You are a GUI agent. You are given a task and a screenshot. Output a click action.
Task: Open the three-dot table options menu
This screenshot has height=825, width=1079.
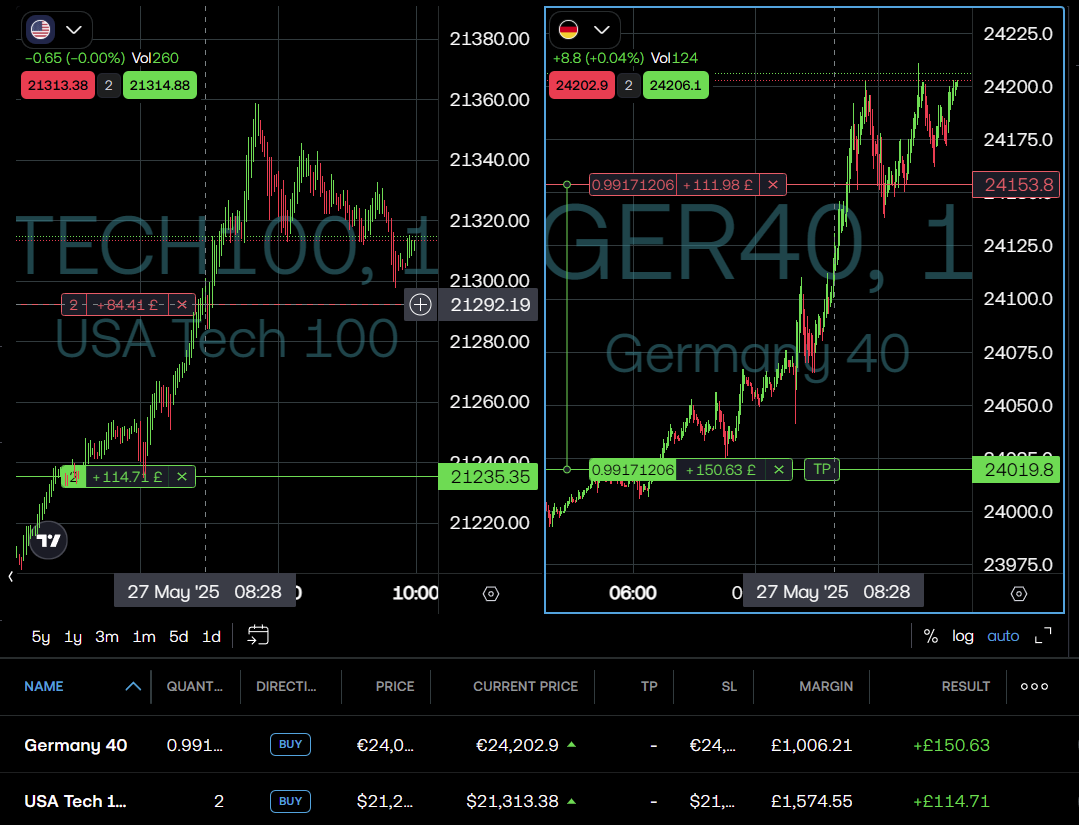1034,686
